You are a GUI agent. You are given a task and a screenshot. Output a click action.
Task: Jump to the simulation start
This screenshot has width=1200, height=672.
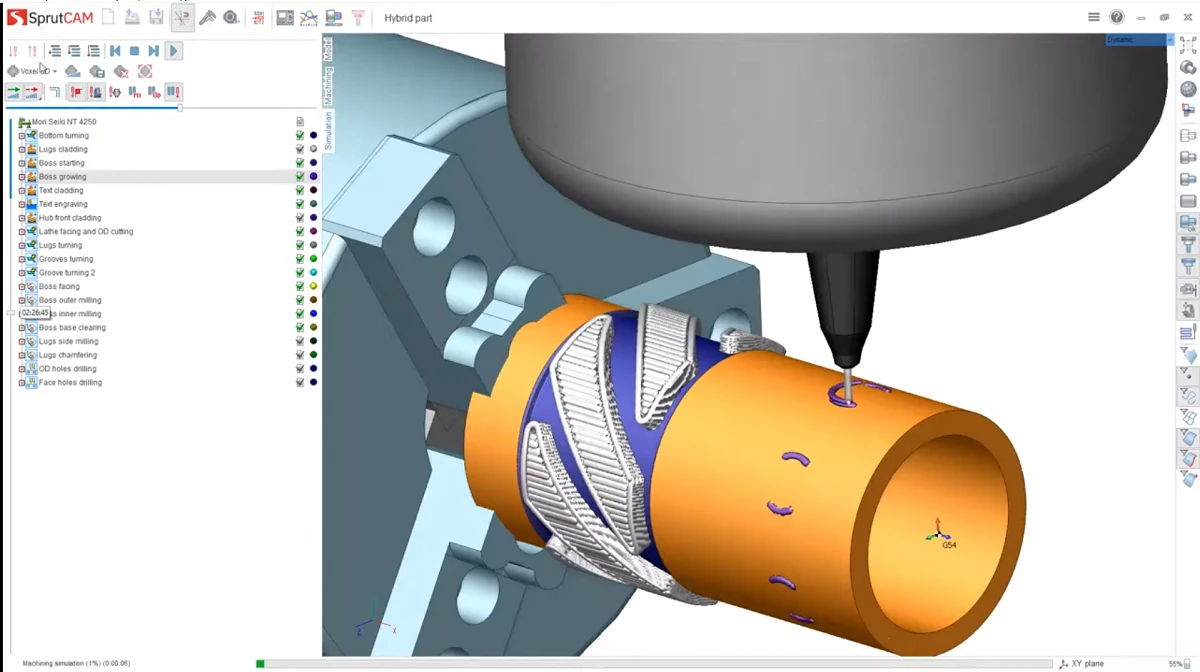tap(115, 51)
